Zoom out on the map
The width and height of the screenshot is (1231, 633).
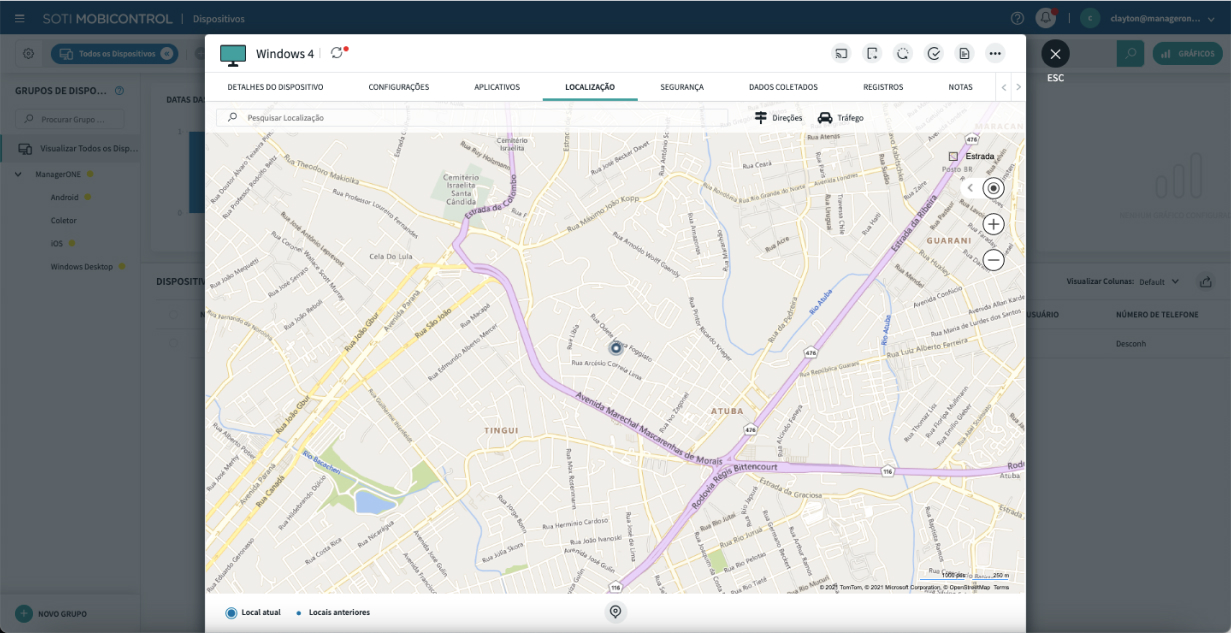click(x=993, y=260)
